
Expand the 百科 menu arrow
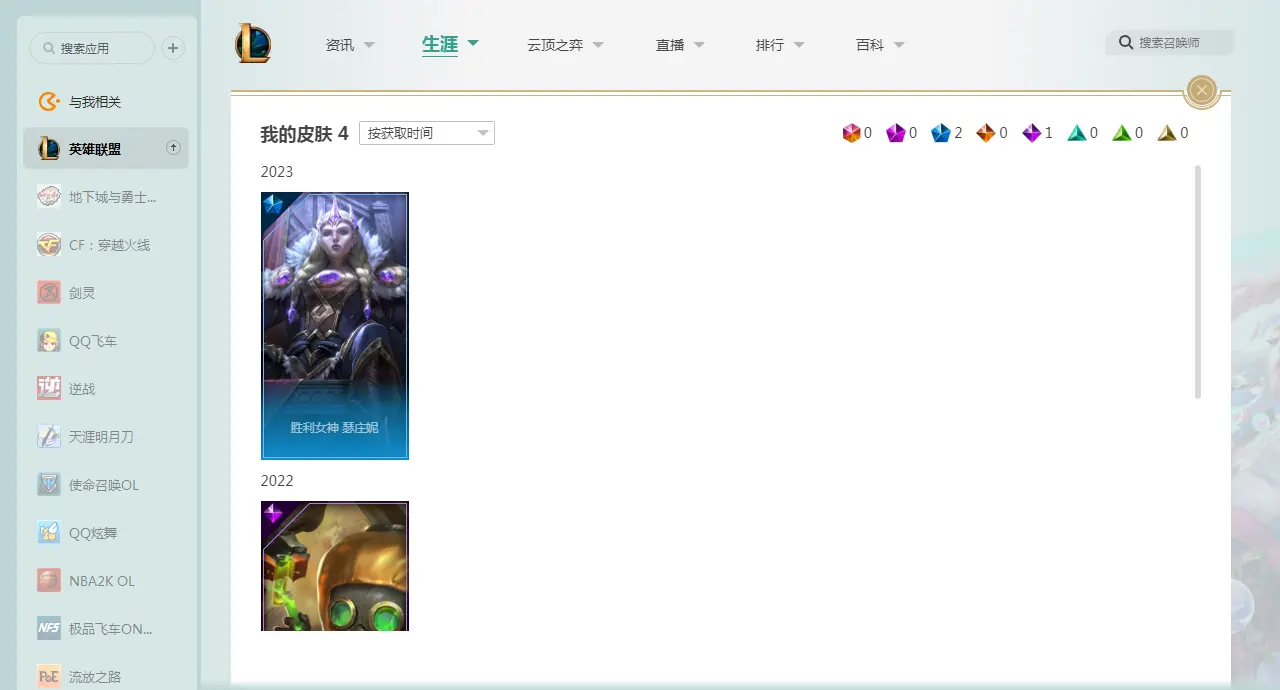[x=899, y=45]
